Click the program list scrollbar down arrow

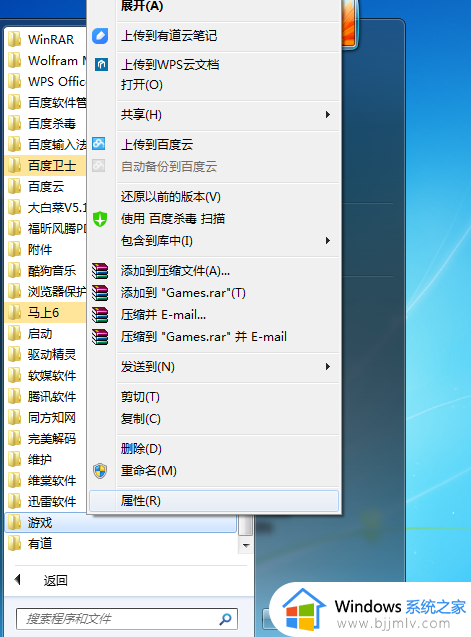click(x=246, y=546)
